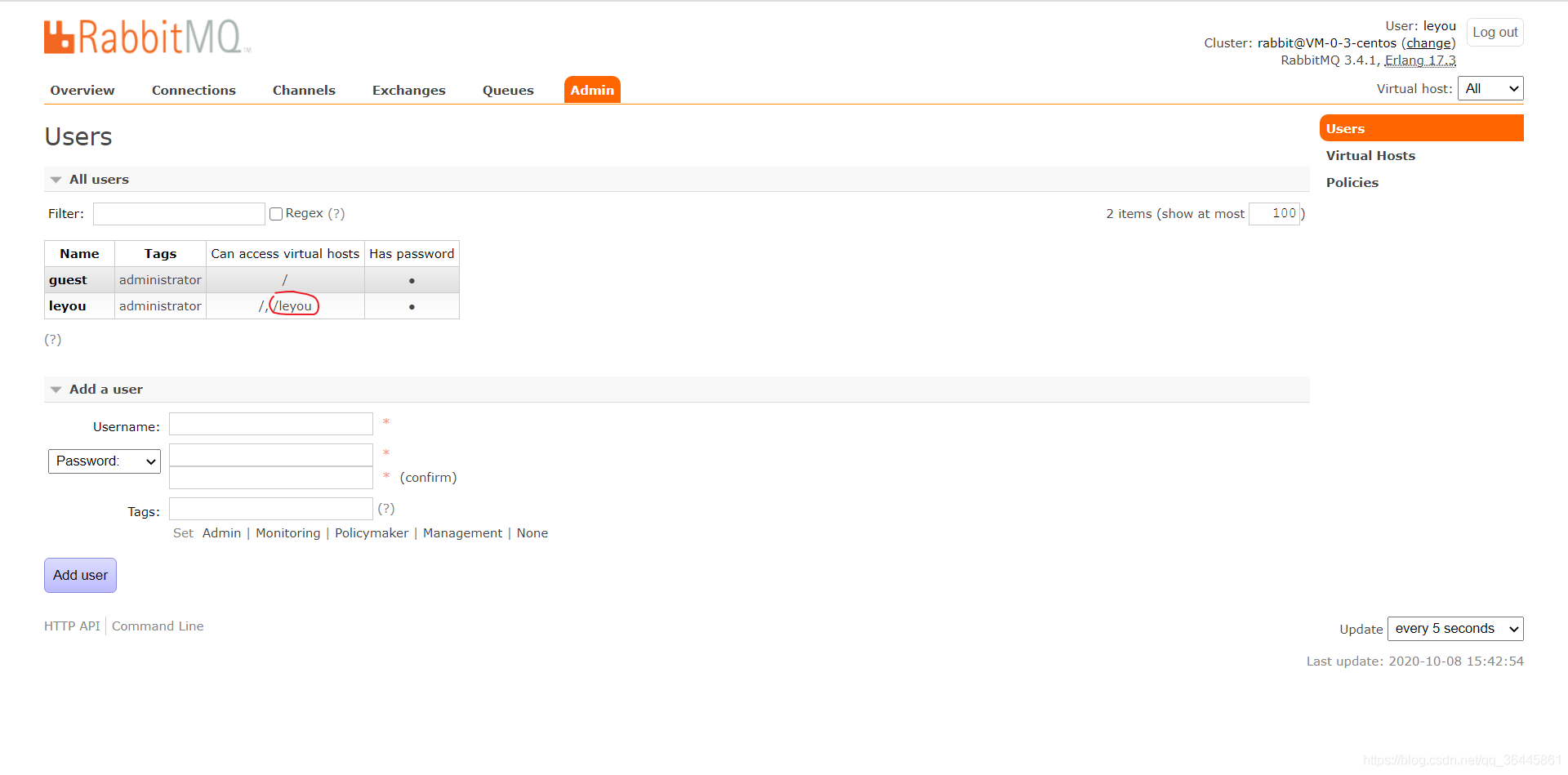This screenshot has width=1568, height=775.
Task: Click the Username input field
Action: coord(270,424)
